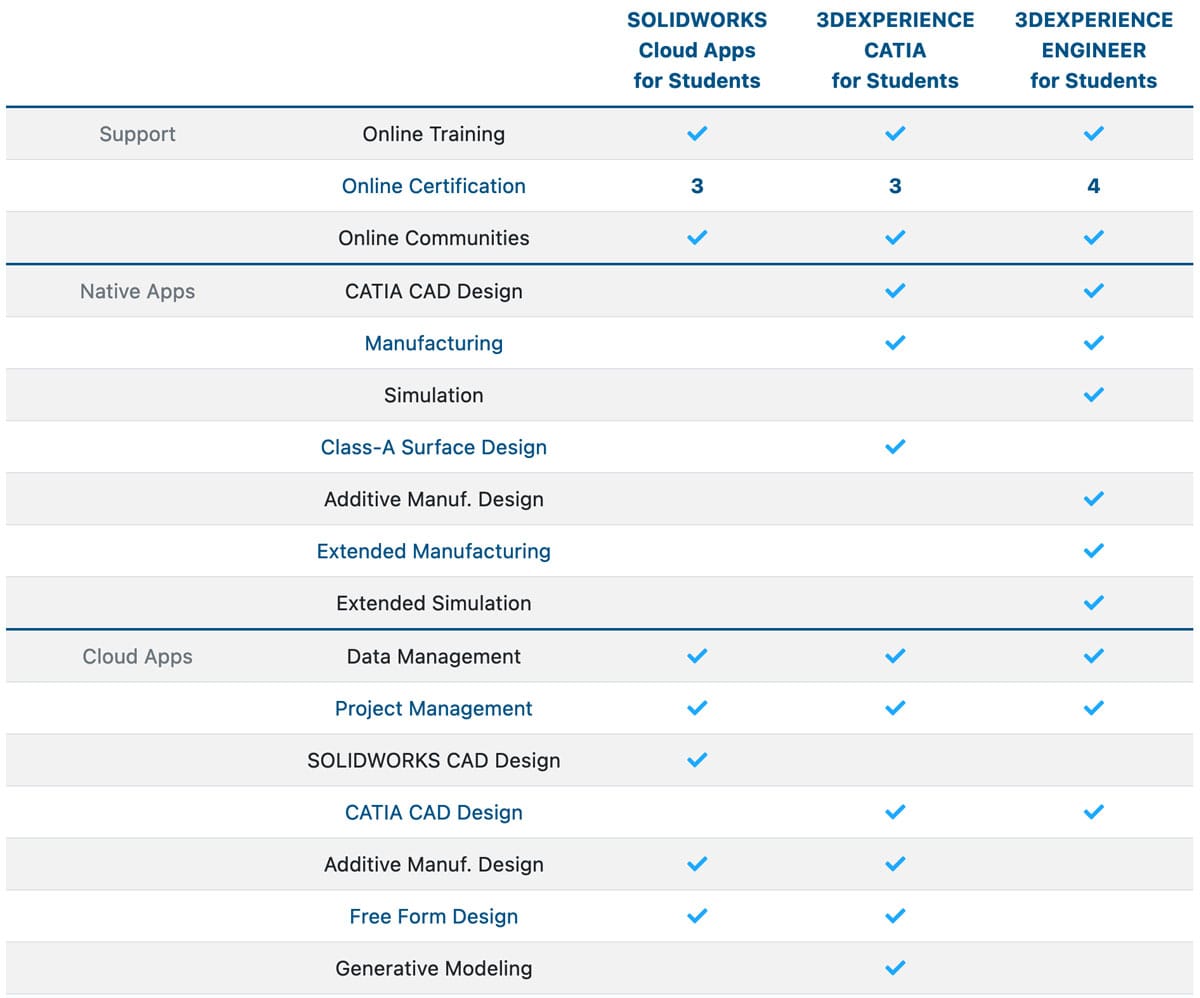
Task: Open the Project Management link
Action: pos(433,708)
